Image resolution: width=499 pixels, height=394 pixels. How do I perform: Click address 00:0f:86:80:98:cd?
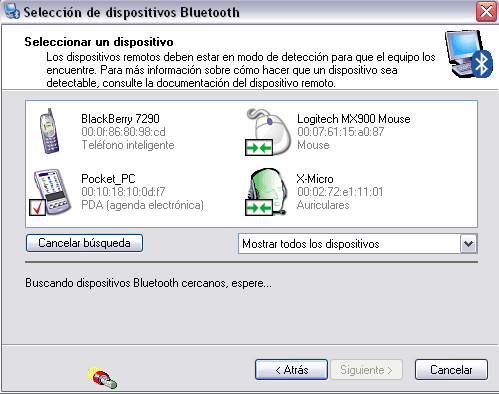[123, 132]
